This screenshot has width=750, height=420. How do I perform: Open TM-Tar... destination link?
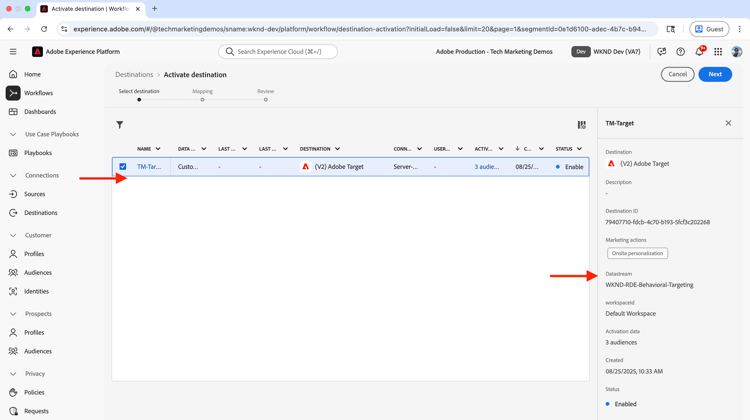pos(149,166)
